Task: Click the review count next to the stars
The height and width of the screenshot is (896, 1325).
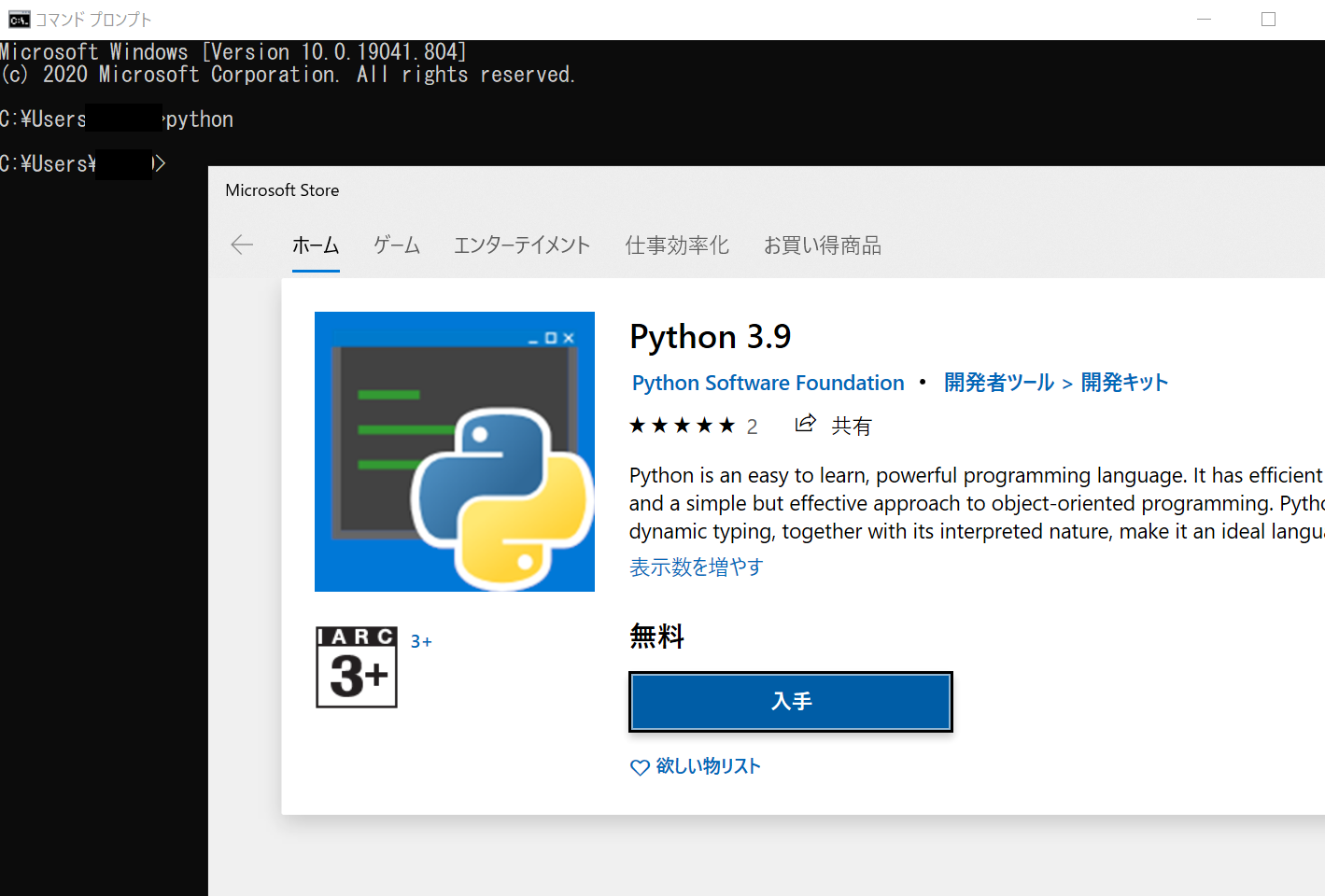Action: click(753, 426)
